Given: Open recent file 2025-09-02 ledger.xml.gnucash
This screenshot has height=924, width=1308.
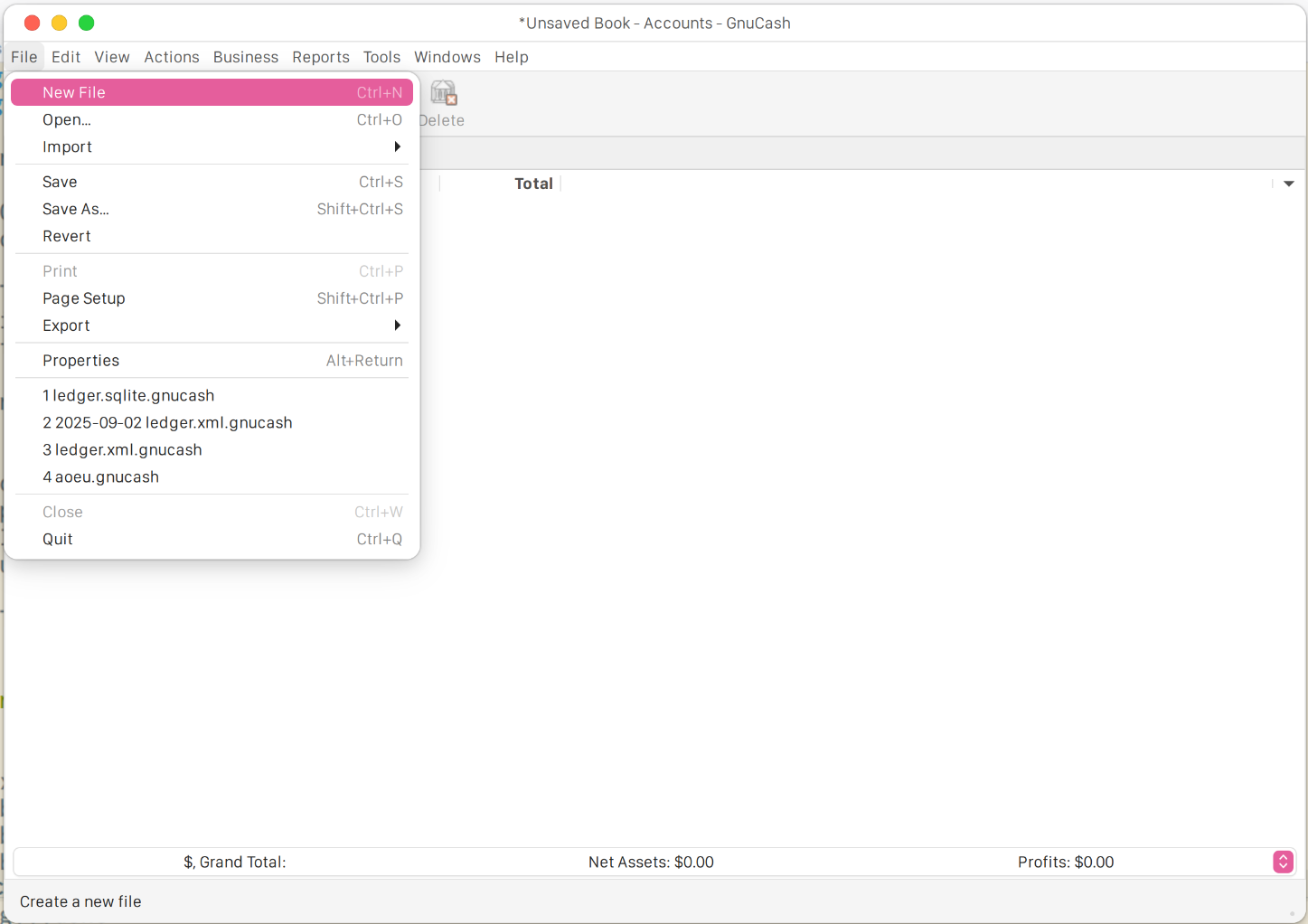Looking at the screenshot, I should (x=167, y=422).
